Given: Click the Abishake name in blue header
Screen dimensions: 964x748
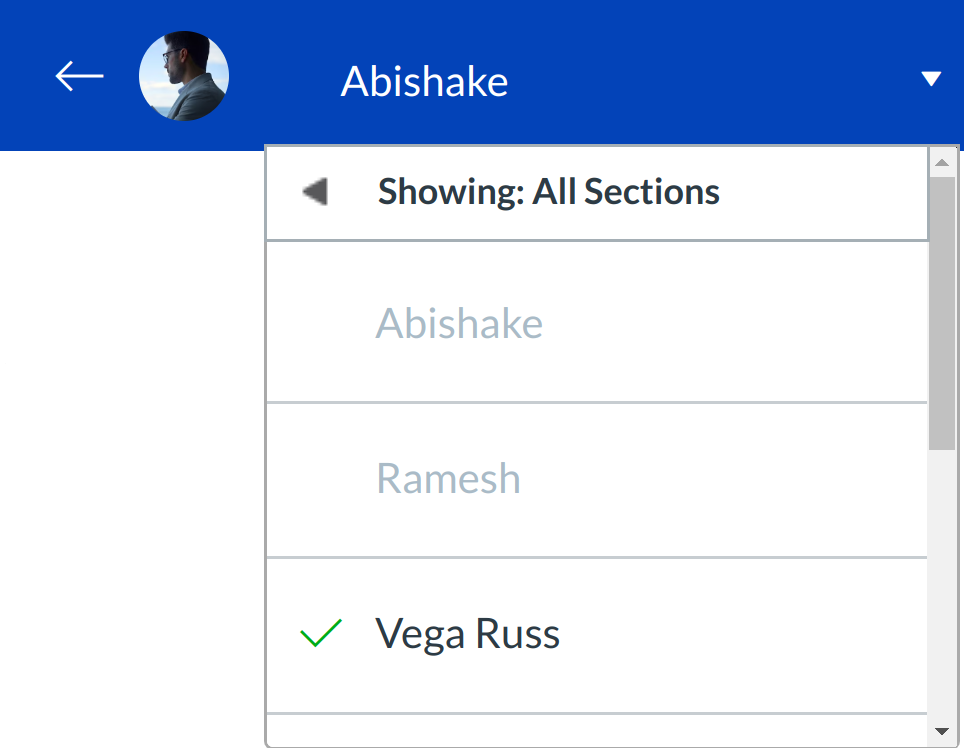Looking at the screenshot, I should pyautogui.click(x=424, y=81).
